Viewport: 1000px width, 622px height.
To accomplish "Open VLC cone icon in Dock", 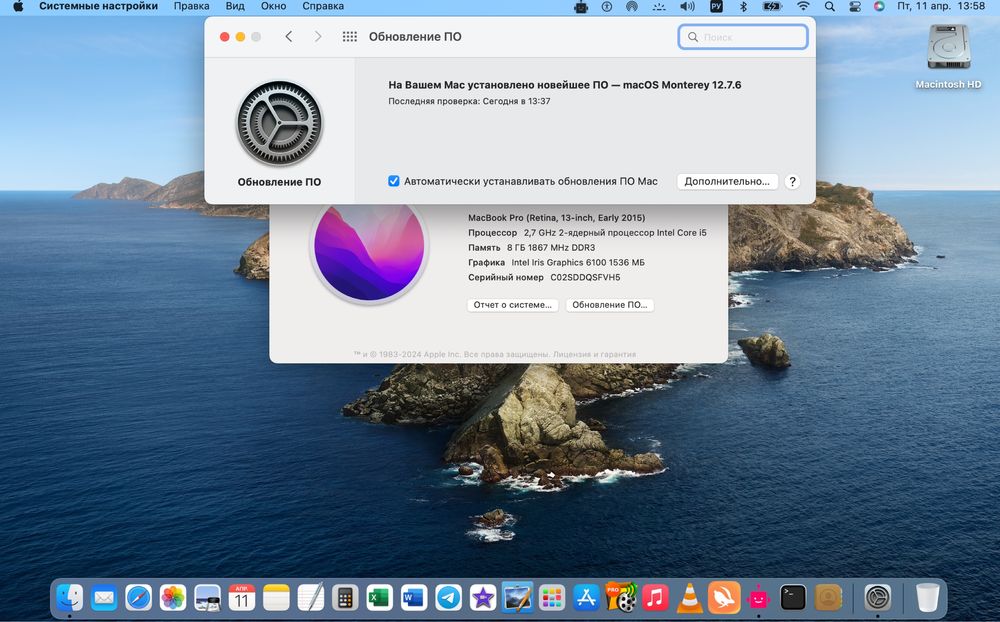I will click(x=689, y=598).
